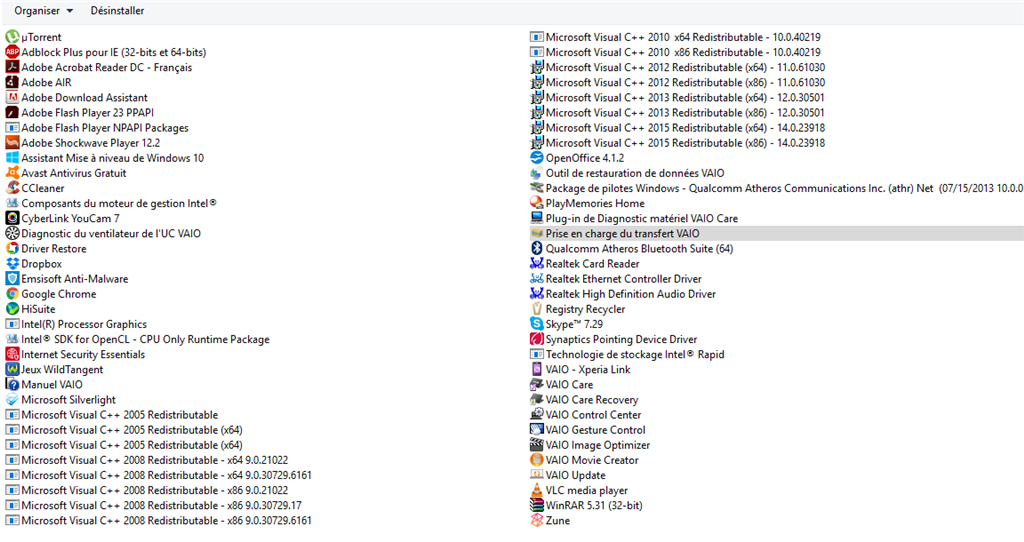Select the Diagnostic du ventilateur VAIO icon
Viewport: 1024px width, 542px height.
pos(12,233)
